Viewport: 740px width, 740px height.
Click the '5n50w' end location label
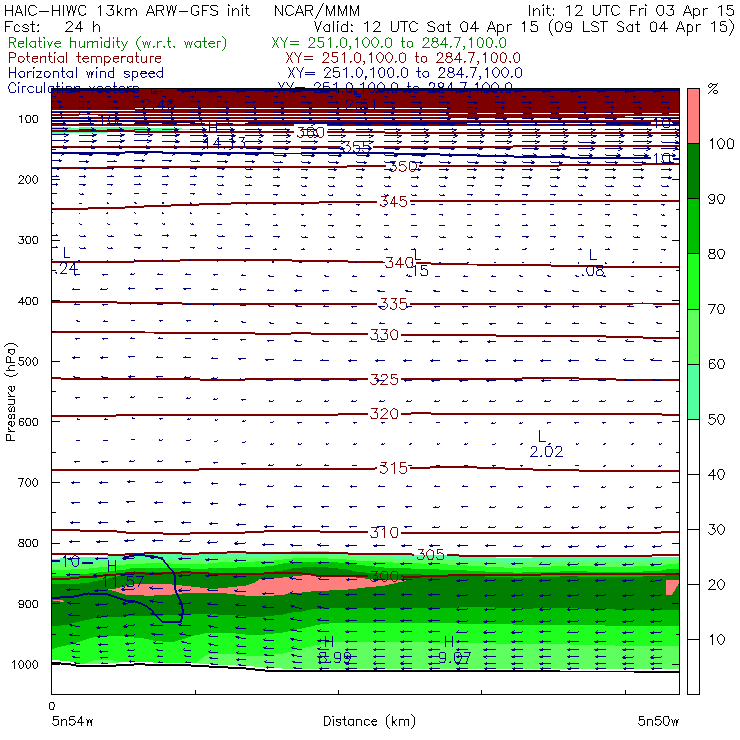coord(658,721)
